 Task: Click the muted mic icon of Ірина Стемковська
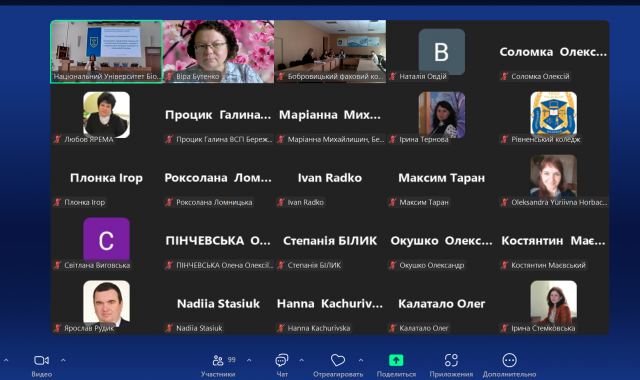pos(504,328)
